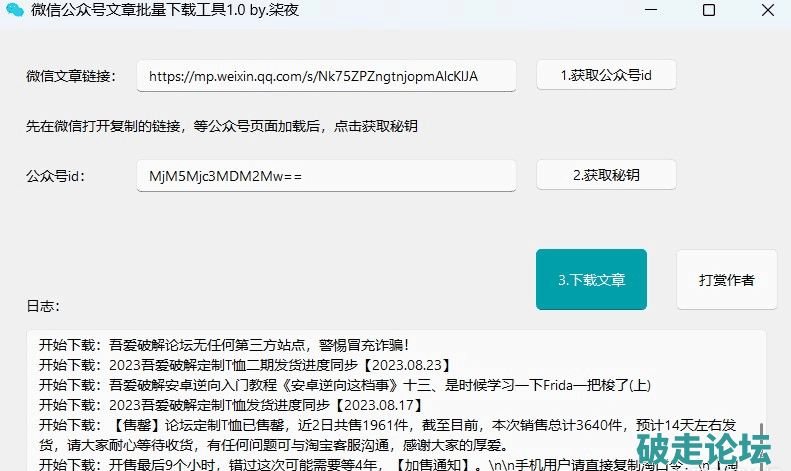Click the 微信文章链接 label

click(x=72, y=76)
